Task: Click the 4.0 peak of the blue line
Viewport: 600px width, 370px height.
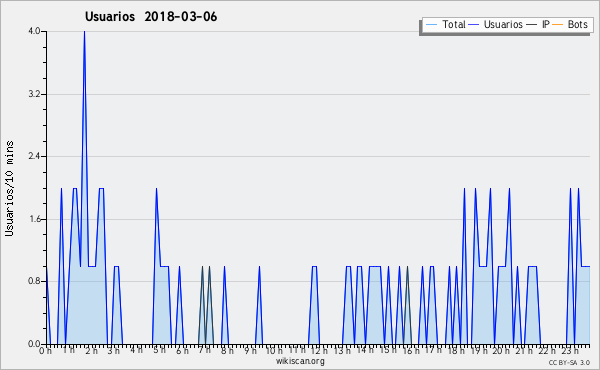Action: coord(84,32)
